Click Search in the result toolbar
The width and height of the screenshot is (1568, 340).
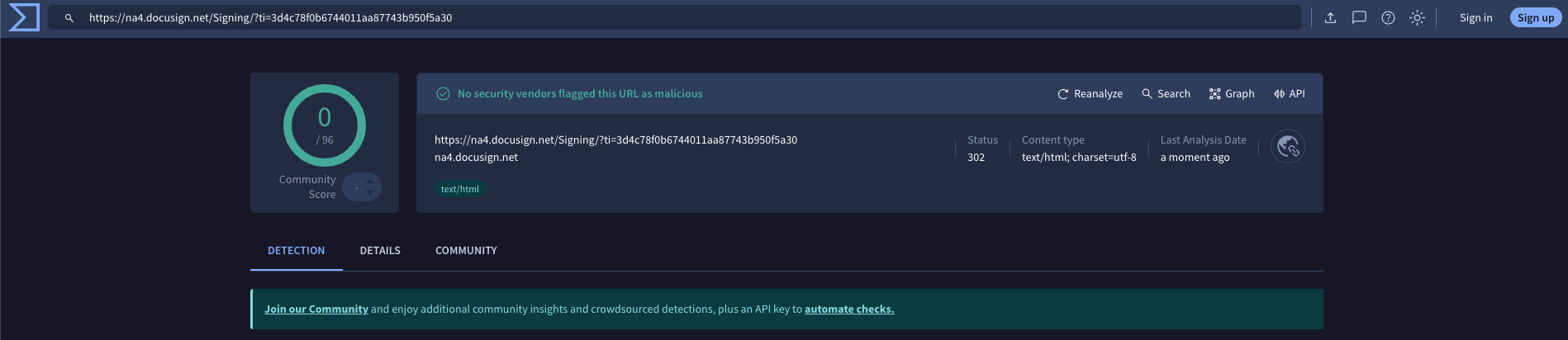click(1166, 94)
